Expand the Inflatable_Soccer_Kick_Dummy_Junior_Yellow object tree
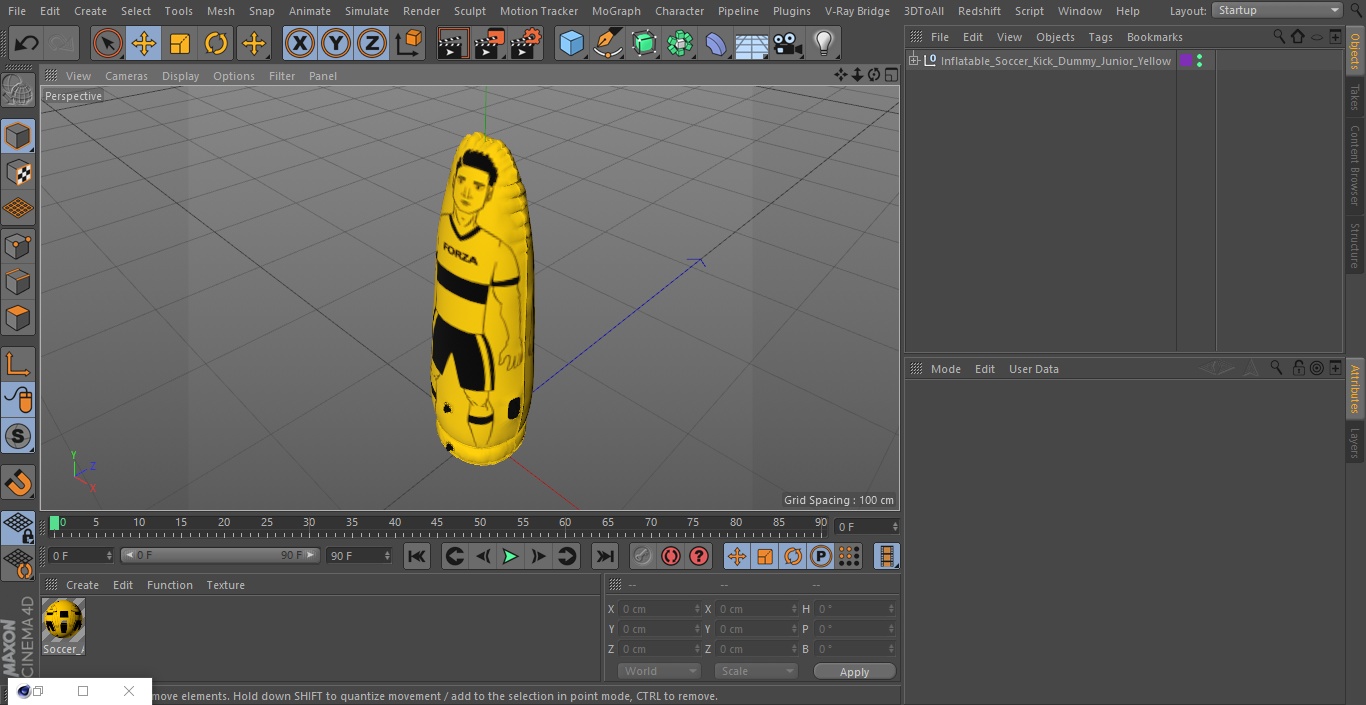 pos(913,61)
